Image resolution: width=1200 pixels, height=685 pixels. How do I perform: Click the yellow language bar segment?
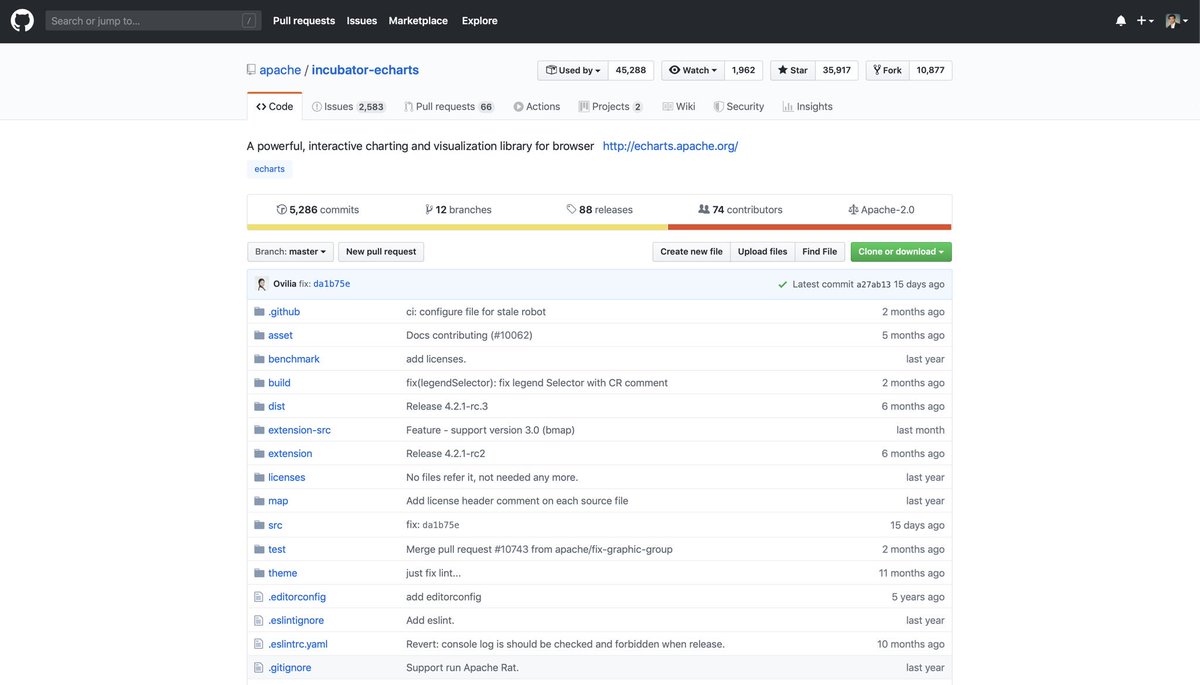pos(457,227)
